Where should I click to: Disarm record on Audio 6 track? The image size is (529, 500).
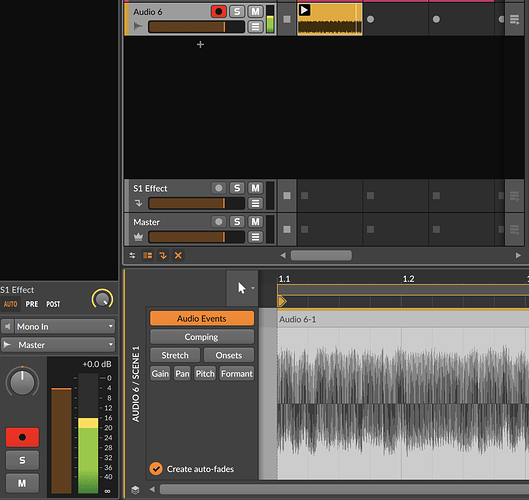tap(219, 12)
